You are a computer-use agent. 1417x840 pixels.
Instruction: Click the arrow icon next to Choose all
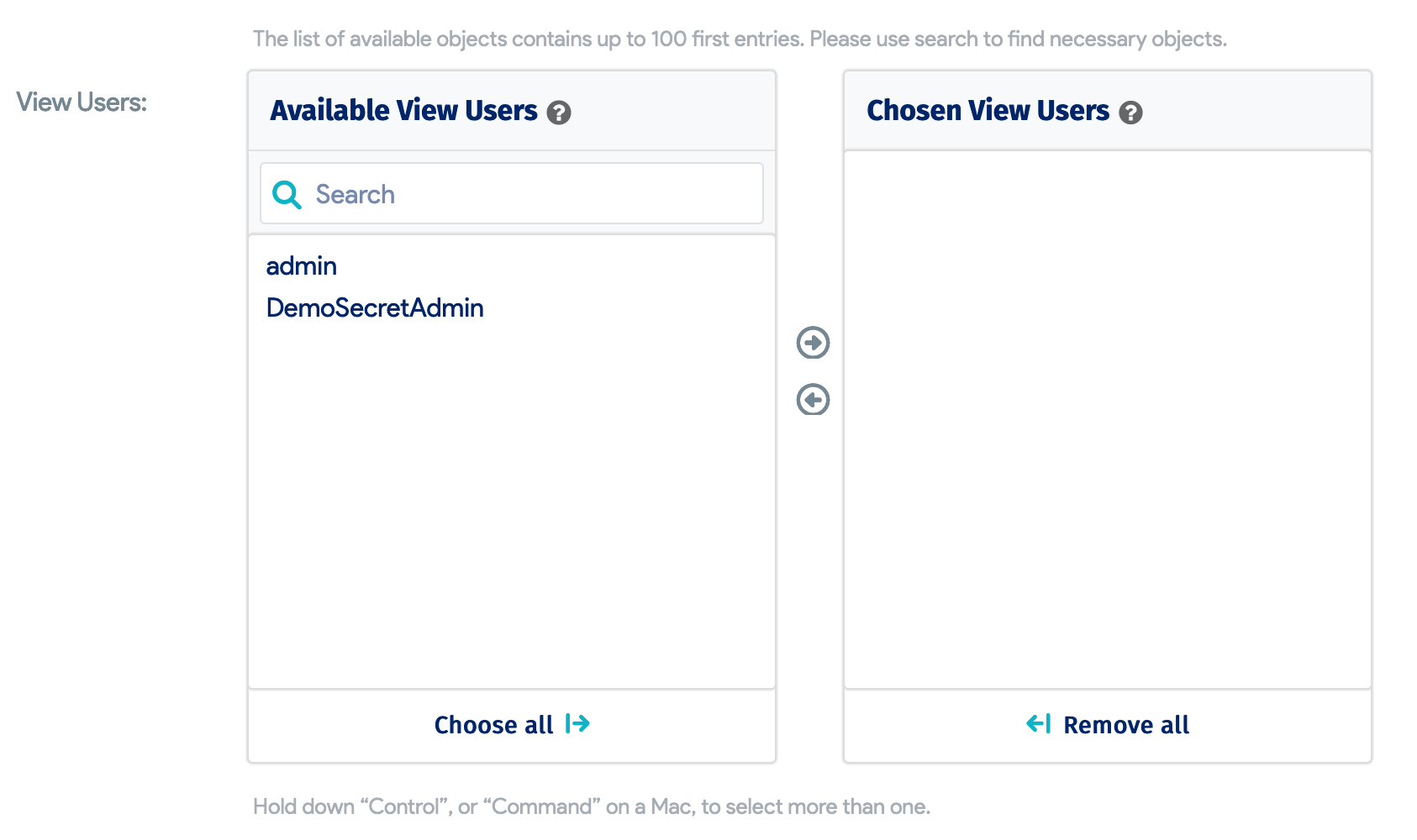coord(577,724)
